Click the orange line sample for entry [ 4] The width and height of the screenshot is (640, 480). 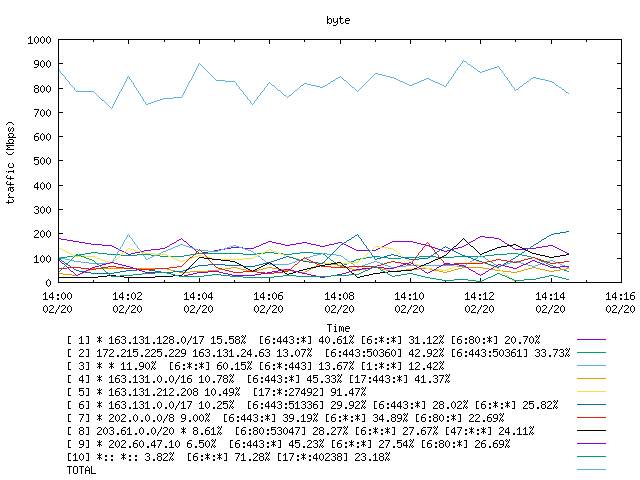pos(591,379)
